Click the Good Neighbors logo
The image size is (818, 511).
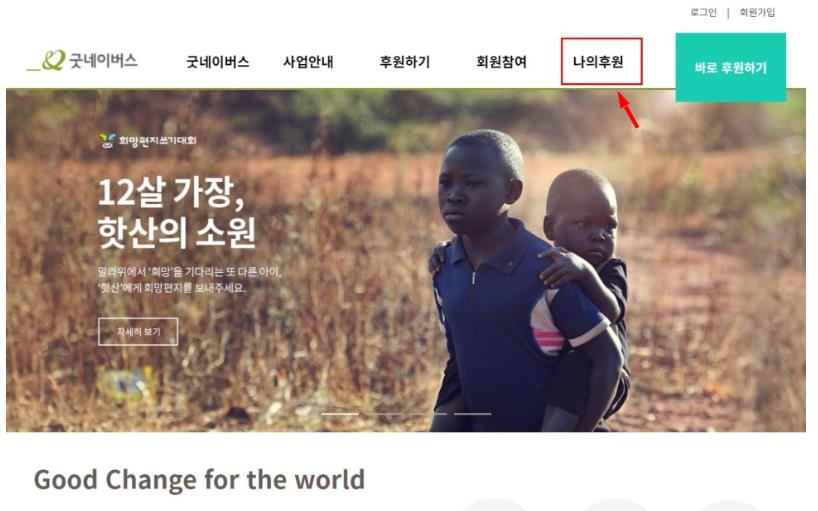[82, 60]
